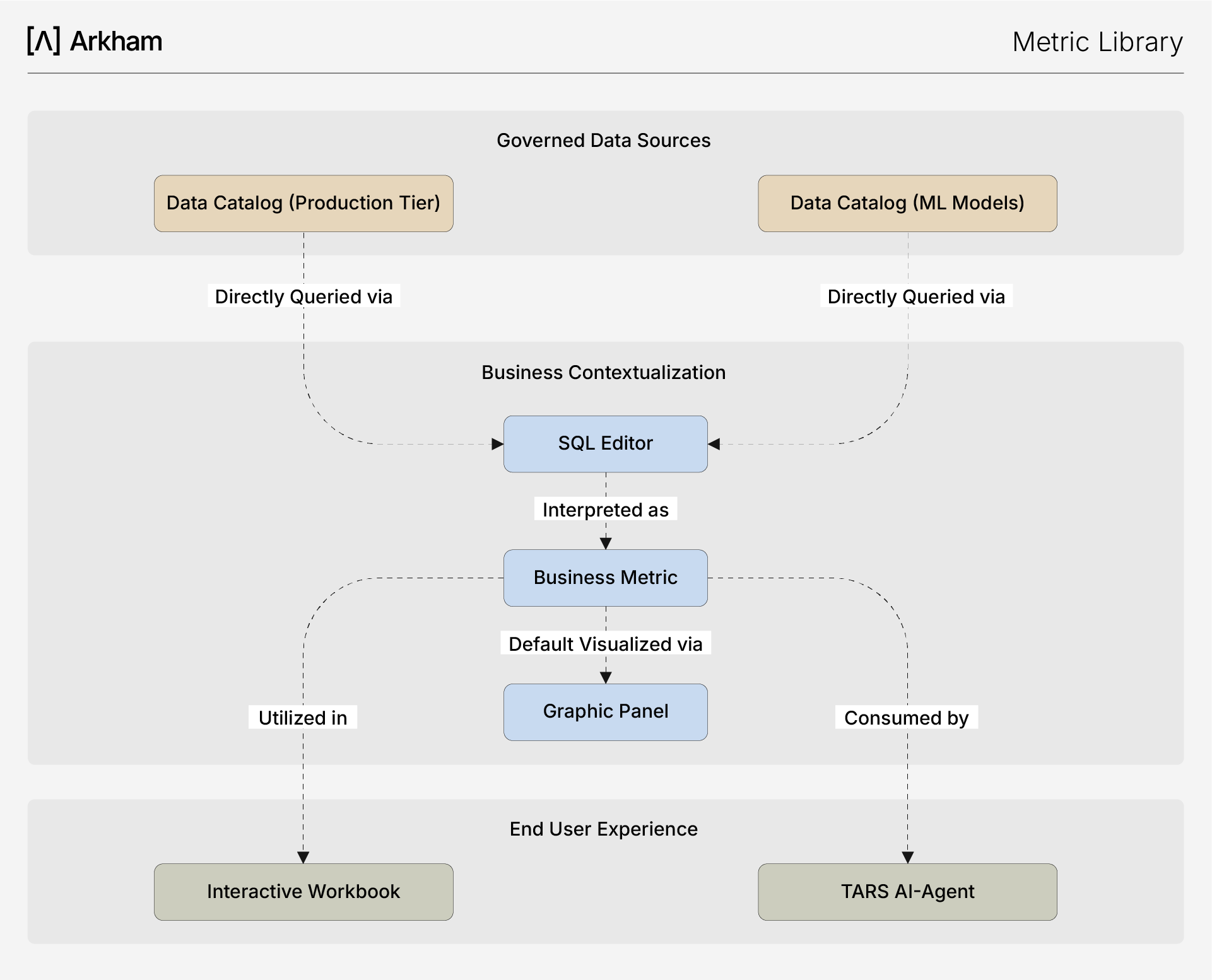The height and width of the screenshot is (980, 1212).
Task: Click the Governed Data Sources heading
Action: [603, 140]
